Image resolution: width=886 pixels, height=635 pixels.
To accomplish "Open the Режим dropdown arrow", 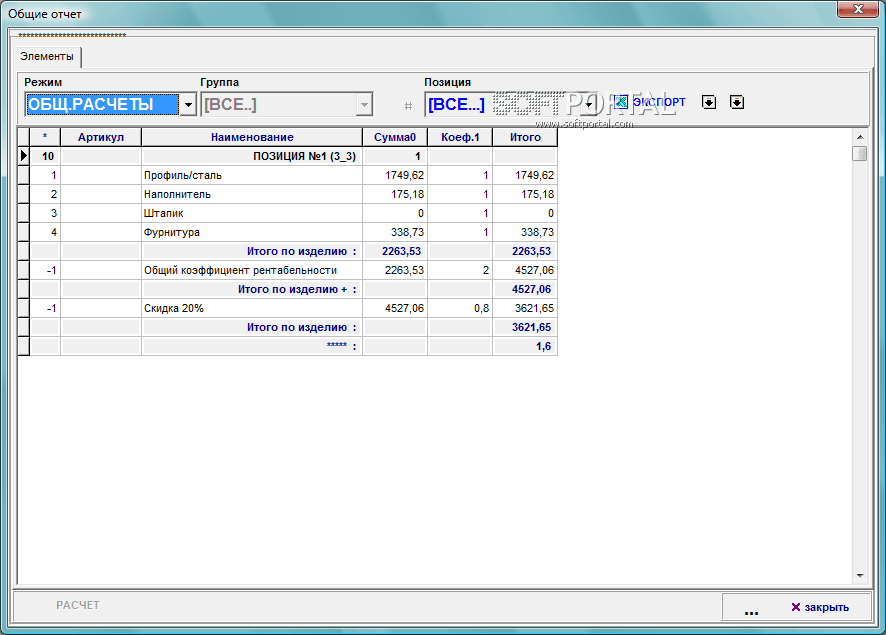I will coord(188,105).
